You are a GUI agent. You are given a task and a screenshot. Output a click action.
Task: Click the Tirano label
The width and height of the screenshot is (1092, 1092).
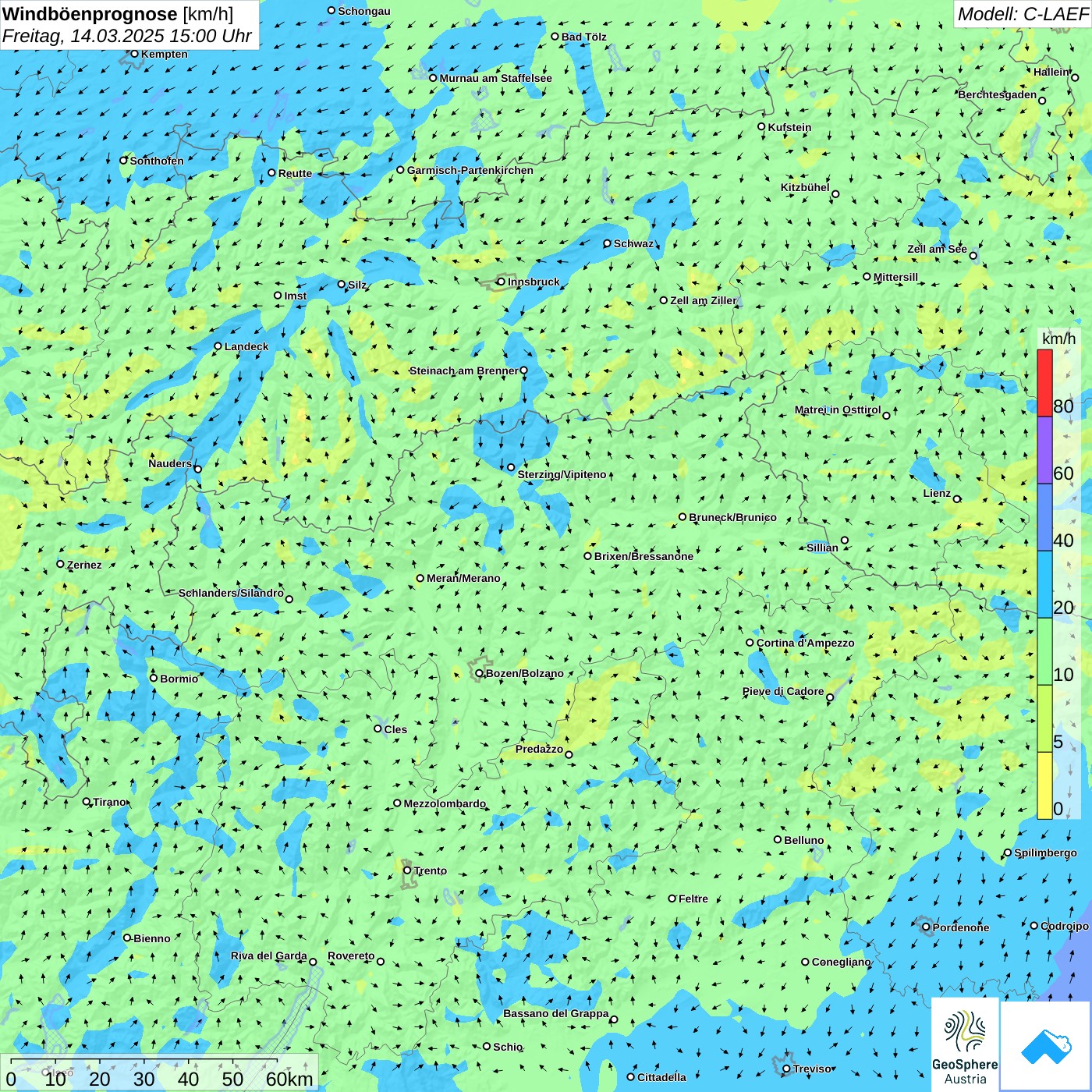[x=109, y=802]
